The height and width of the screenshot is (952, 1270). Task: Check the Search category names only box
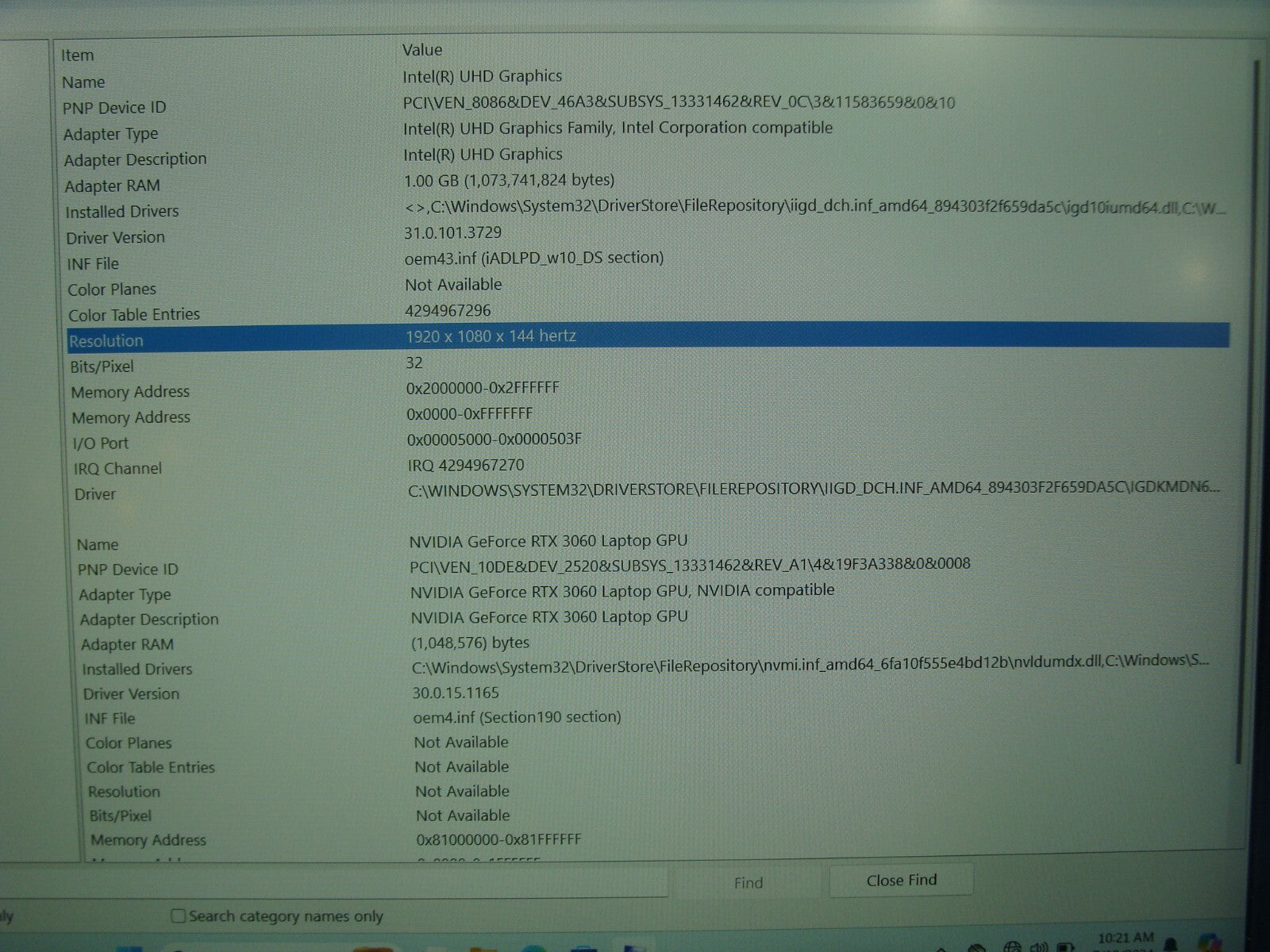[179, 916]
